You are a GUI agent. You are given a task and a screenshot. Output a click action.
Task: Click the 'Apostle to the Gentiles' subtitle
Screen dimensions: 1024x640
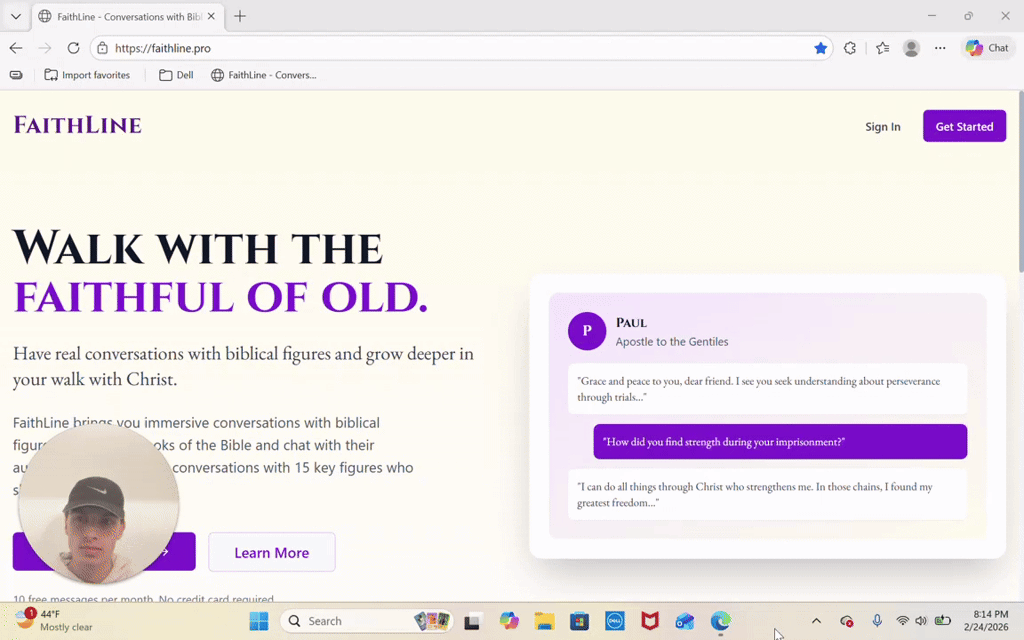[x=671, y=342]
